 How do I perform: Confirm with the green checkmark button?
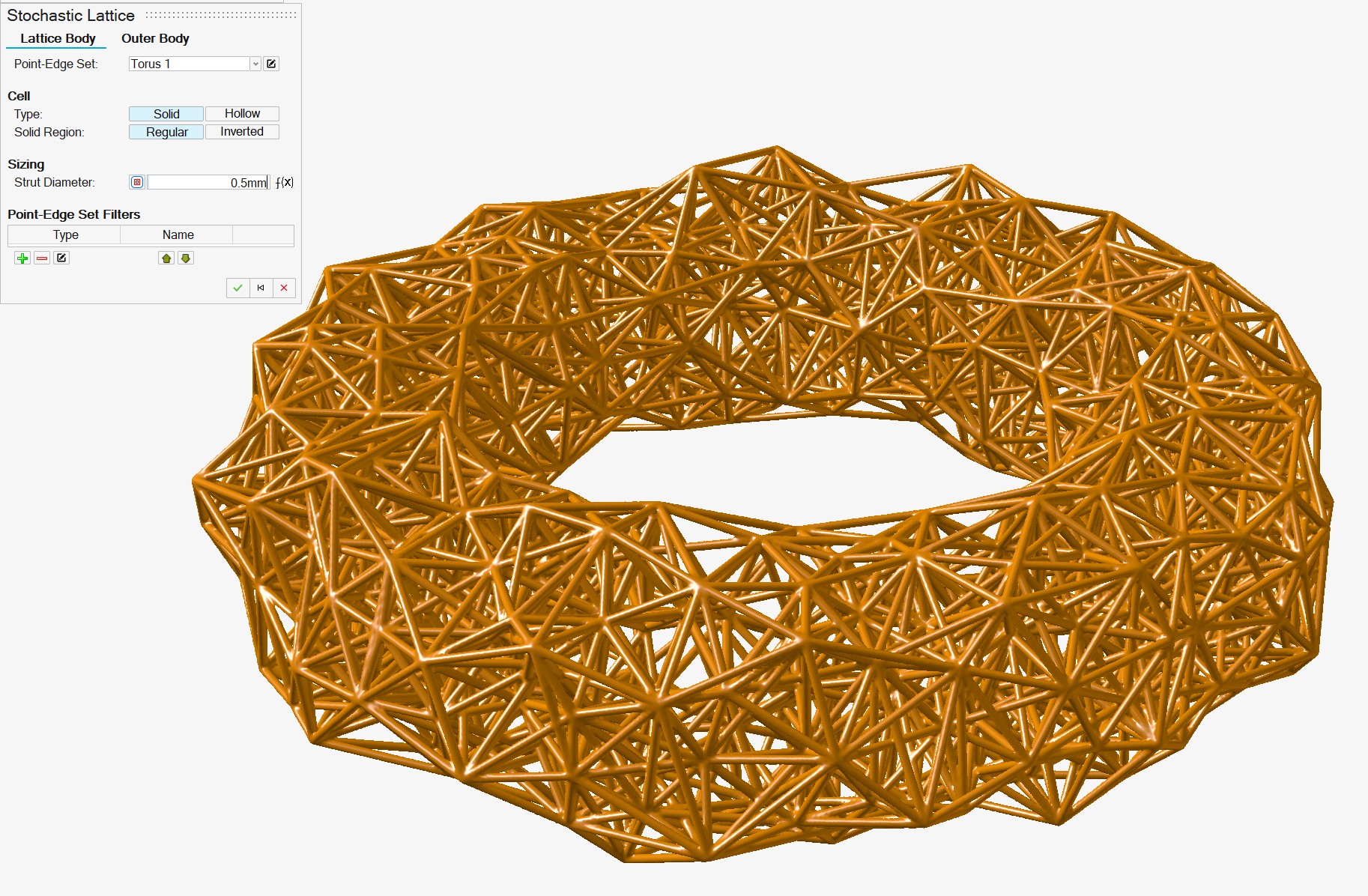[x=237, y=288]
